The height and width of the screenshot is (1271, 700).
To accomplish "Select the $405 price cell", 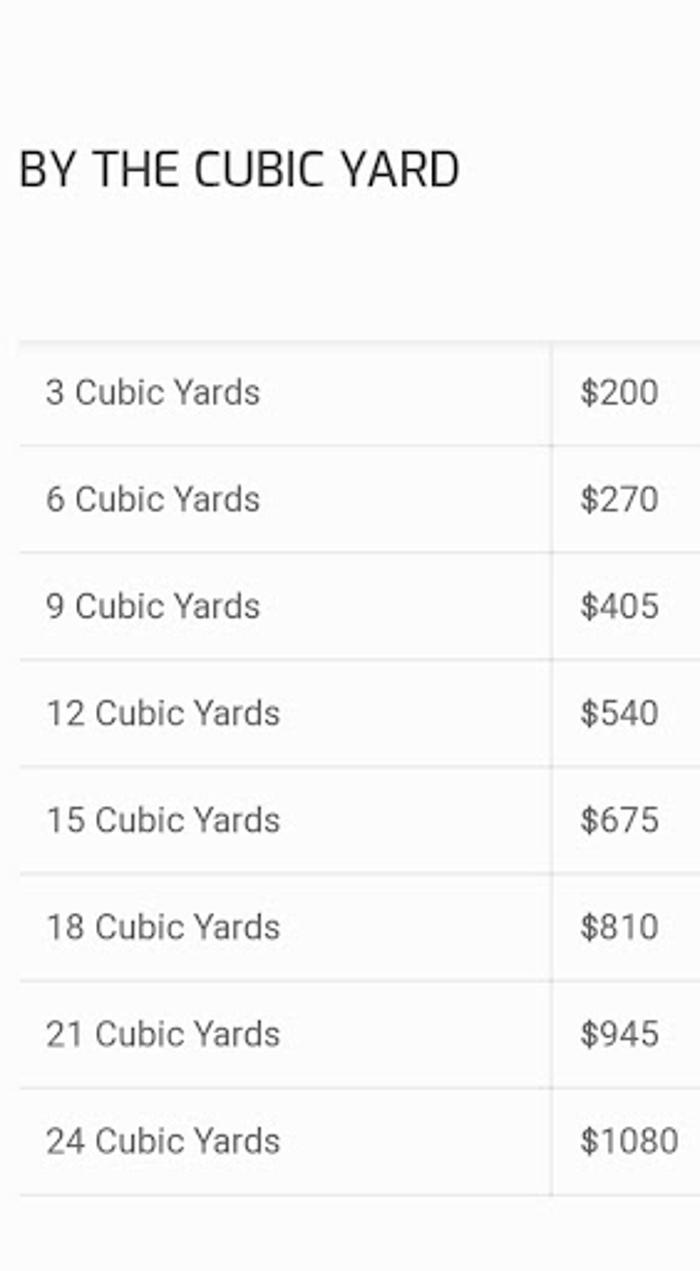I will (619, 606).
